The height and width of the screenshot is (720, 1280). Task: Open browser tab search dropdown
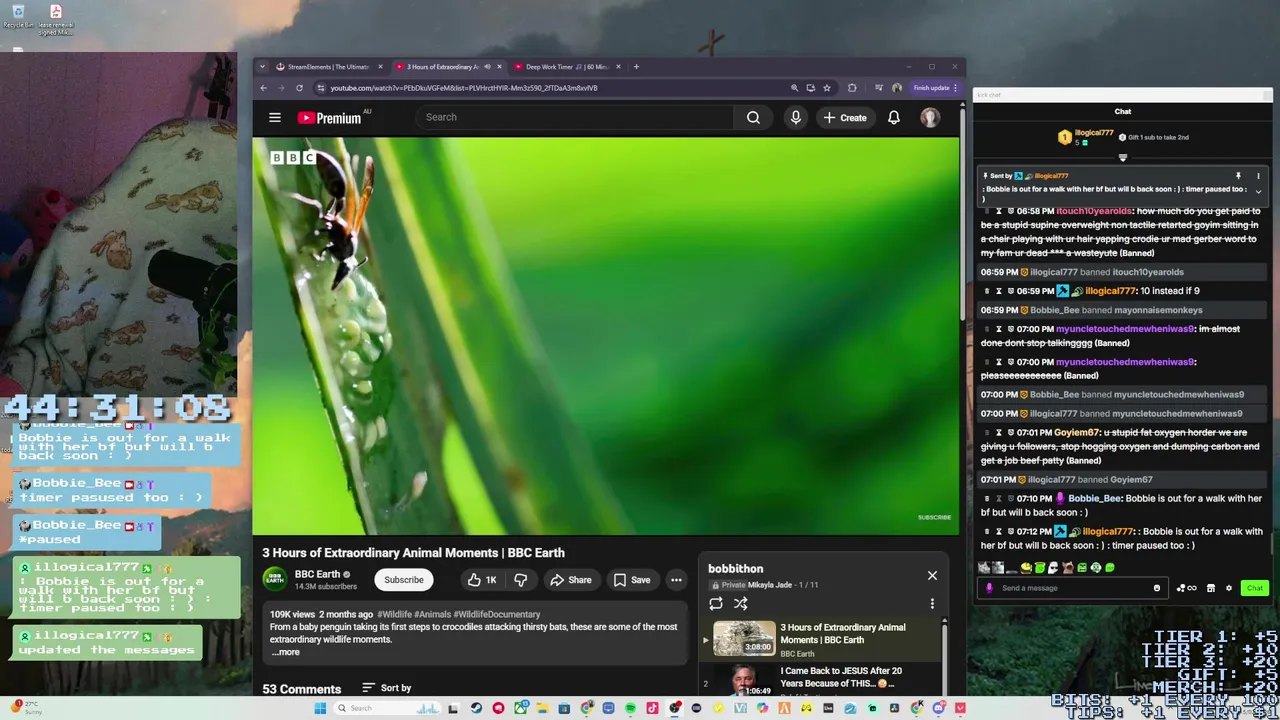click(262, 67)
